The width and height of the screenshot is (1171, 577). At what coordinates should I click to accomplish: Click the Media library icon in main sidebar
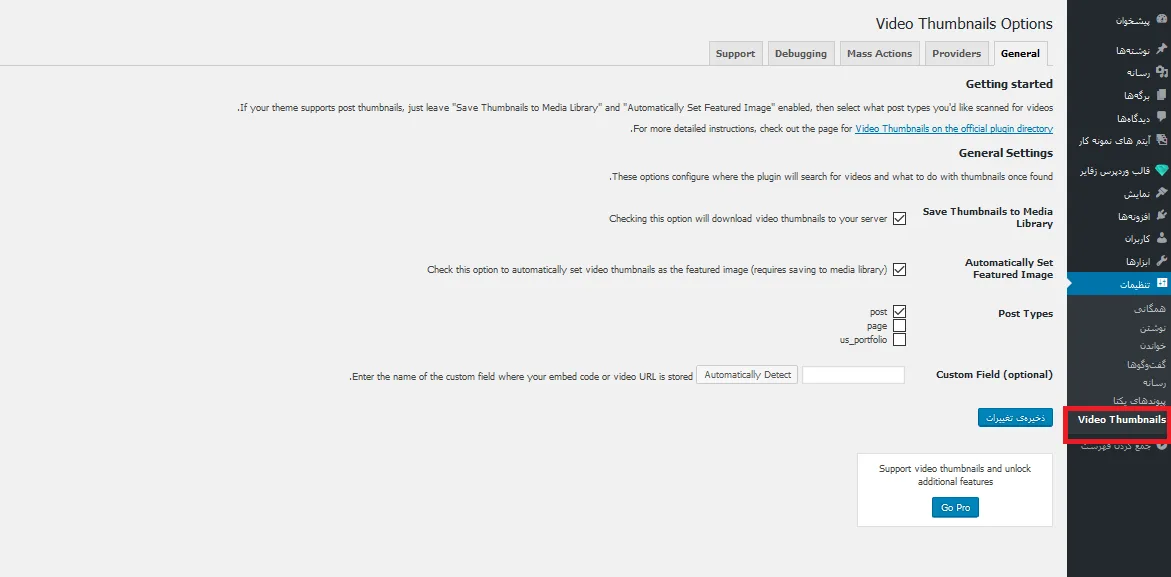pyautogui.click(x=1161, y=72)
